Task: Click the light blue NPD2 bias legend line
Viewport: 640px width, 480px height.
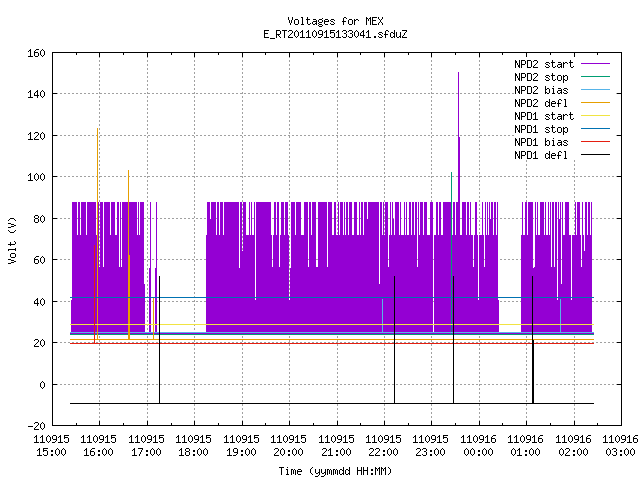Action: [x=596, y=89]
